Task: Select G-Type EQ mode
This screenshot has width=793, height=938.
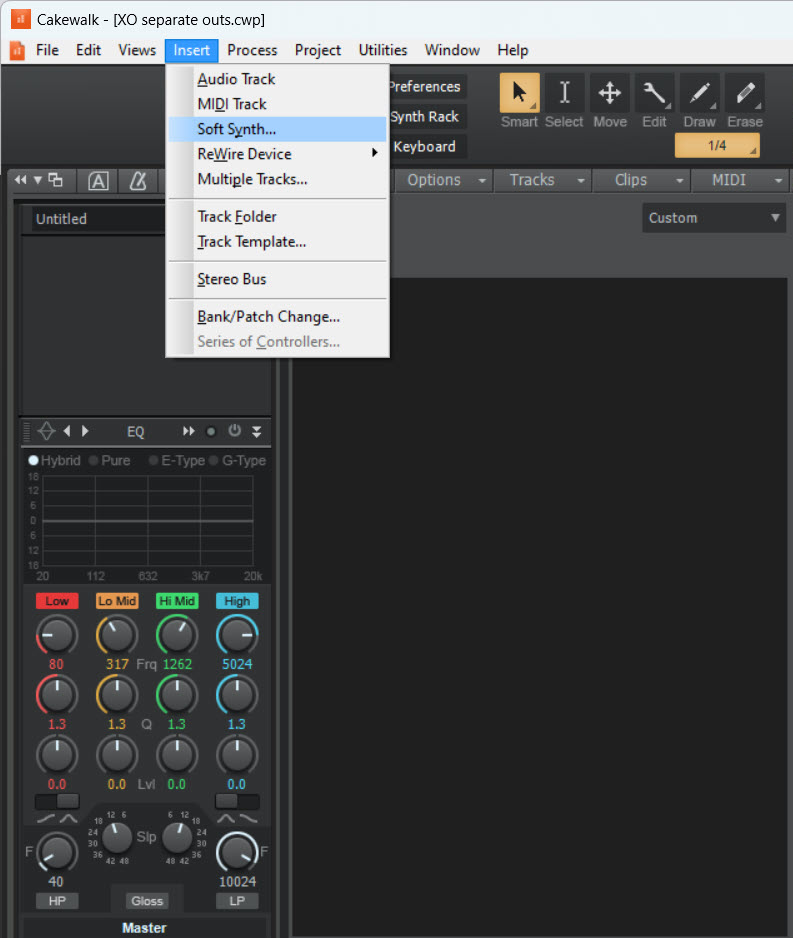Action: point(237,461)
